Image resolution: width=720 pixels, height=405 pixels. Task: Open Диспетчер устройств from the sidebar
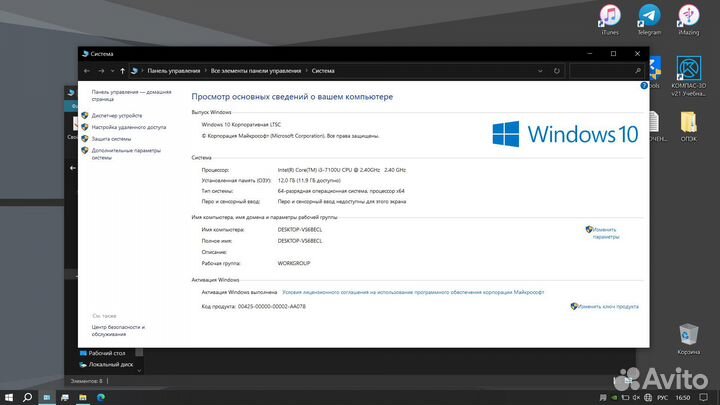click(117, 116)
